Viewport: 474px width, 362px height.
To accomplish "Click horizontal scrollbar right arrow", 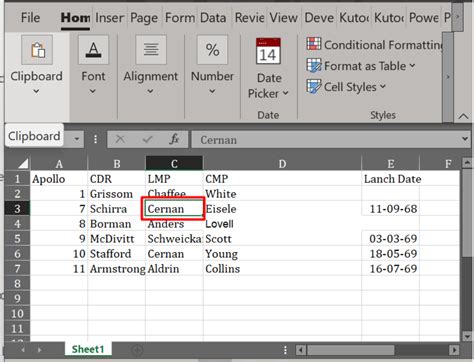I will tap(453, 350).
